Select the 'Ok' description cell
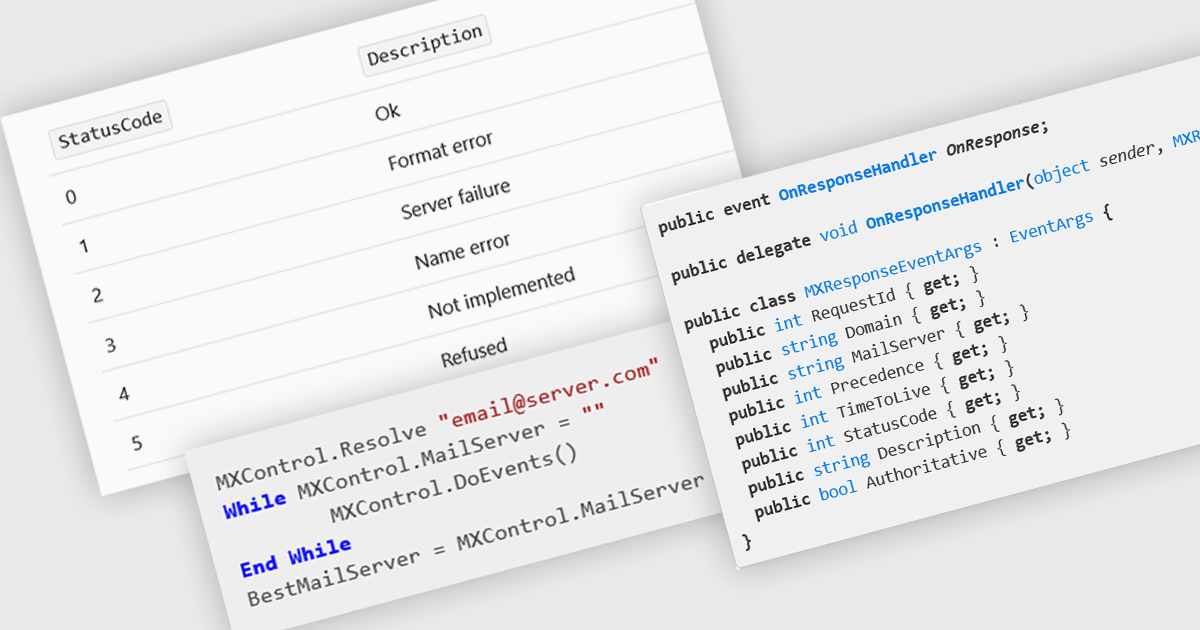 click(388, 111)
